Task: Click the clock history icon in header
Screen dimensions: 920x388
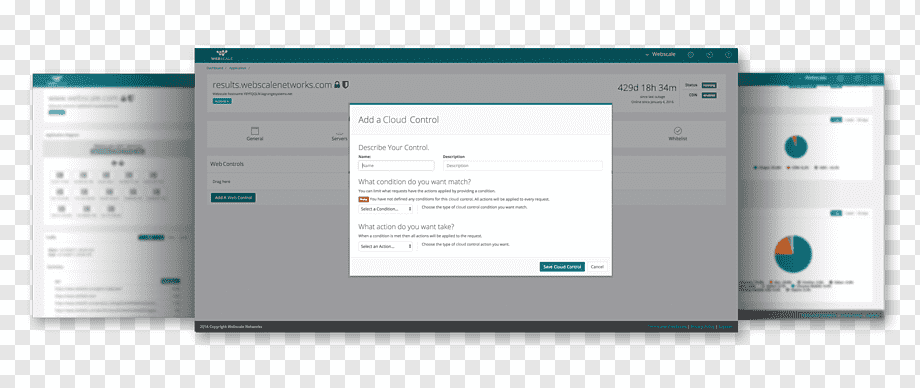Action: point(709,55)
